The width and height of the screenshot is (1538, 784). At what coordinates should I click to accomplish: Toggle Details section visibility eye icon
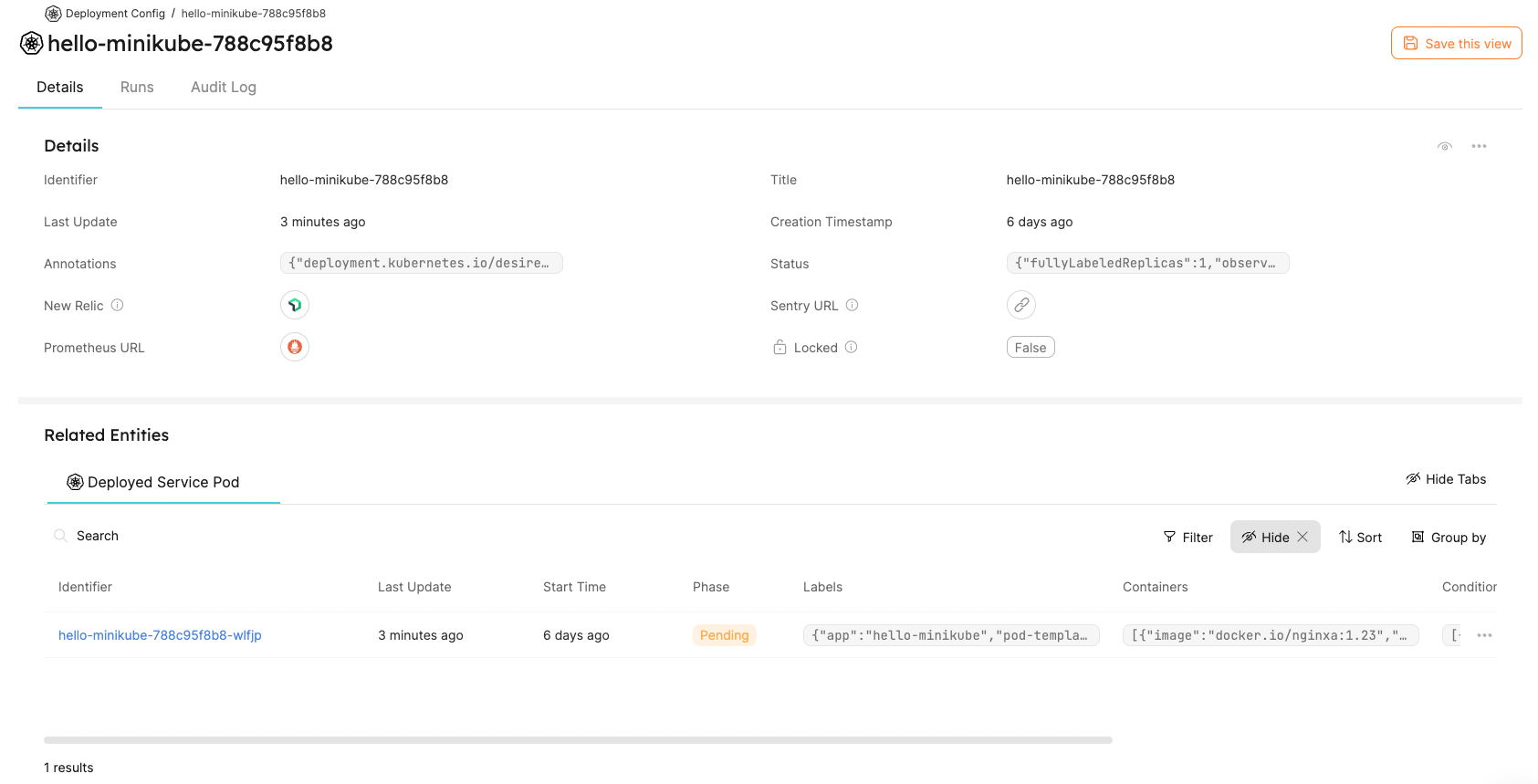pos(1444,146)
